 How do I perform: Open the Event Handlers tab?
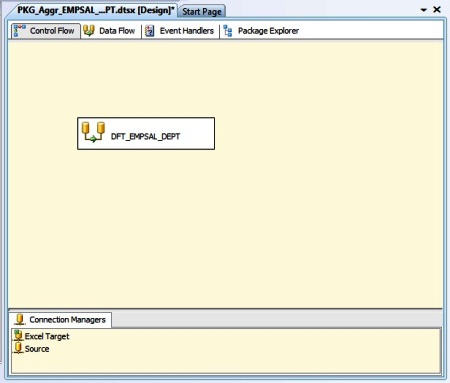point(180,31)
